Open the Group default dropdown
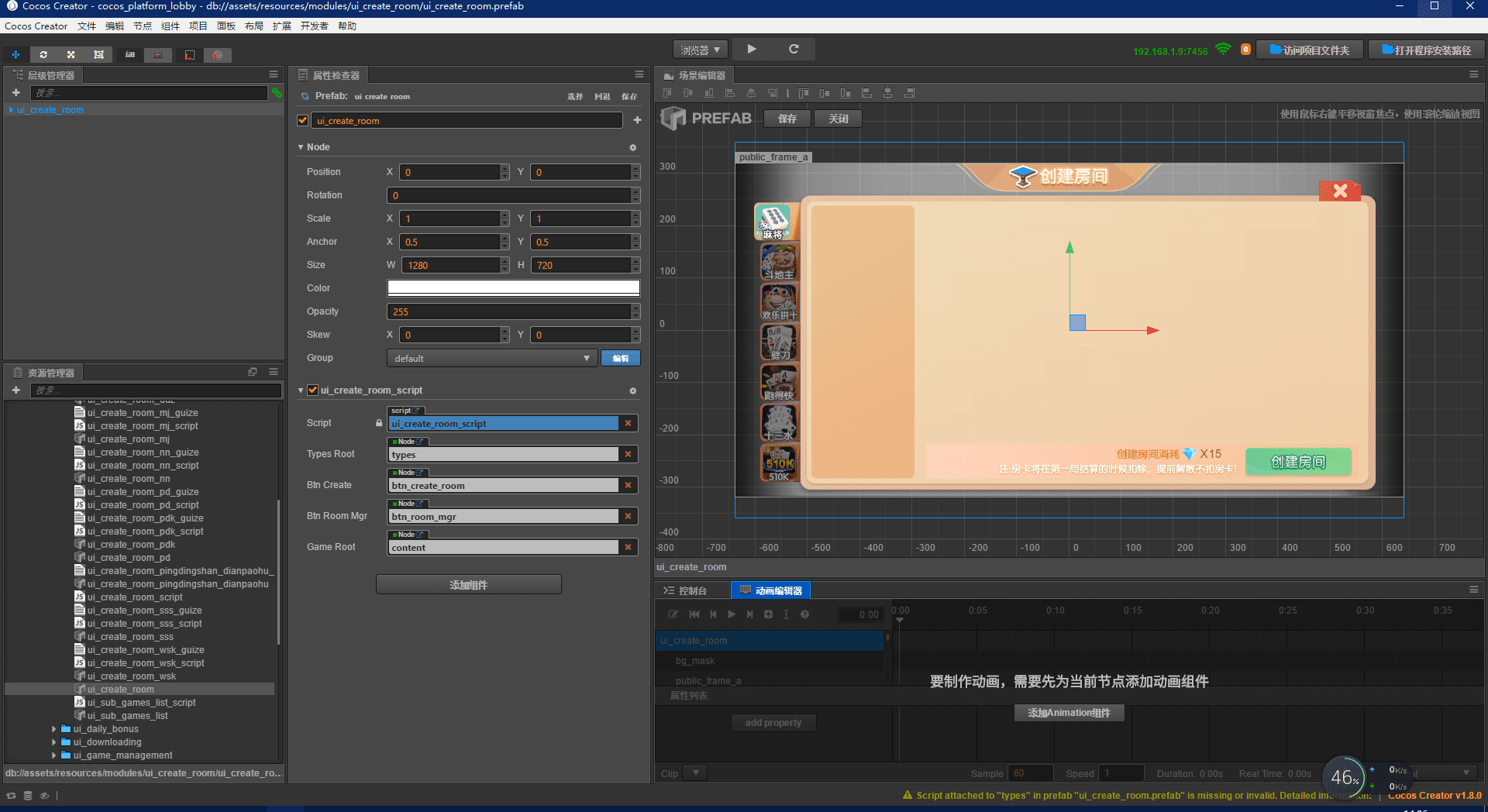Viewport: 1488px width, 812px height. pyautogui.click(x=491, y=358)
